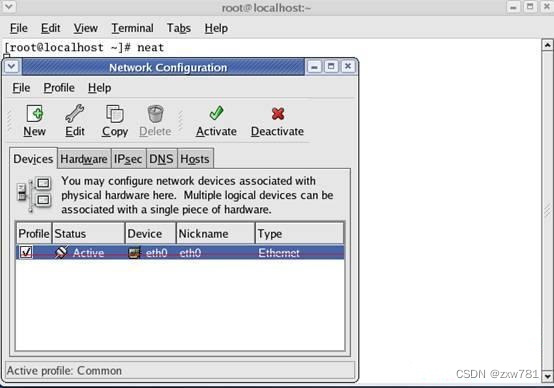Sort by the Nickname column header
This screenshot has height=388, width=554.
coord(216,234)
